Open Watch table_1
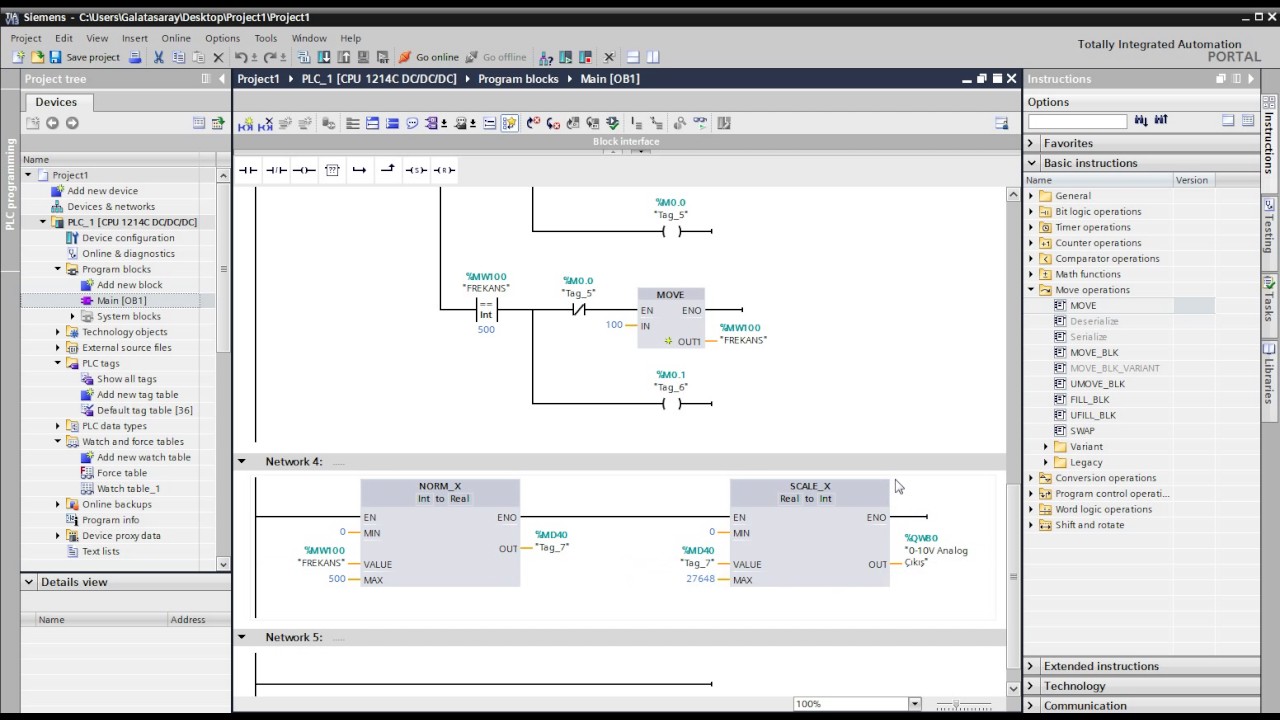1280x720 pixels. click(x=128, y=489)
